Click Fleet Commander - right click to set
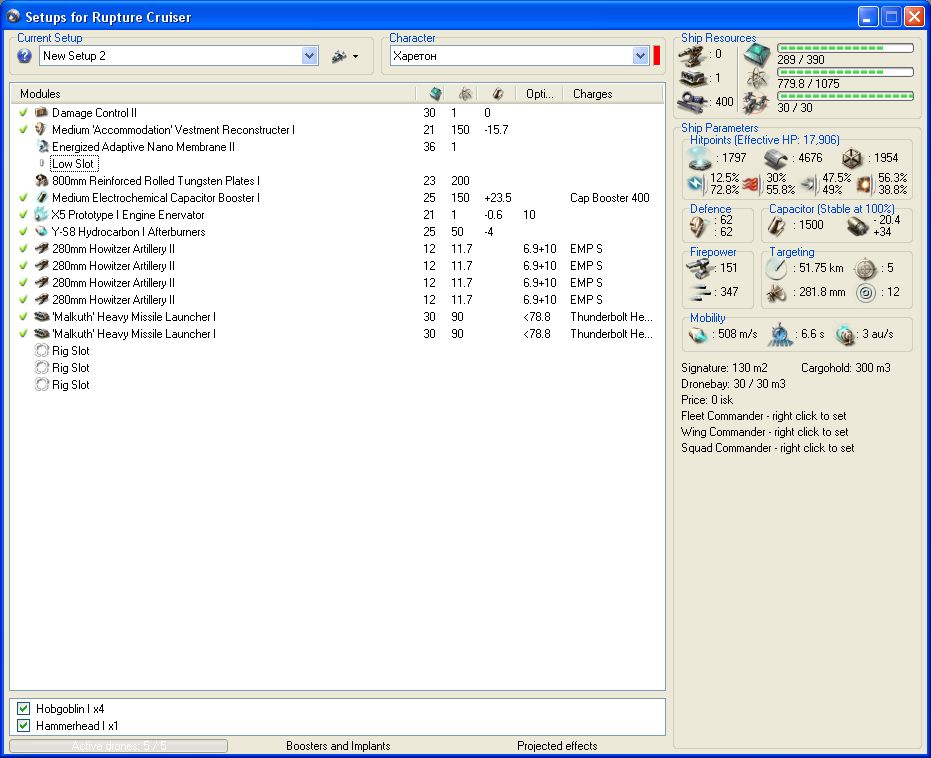The image size is (931, 758). [764, 416]
